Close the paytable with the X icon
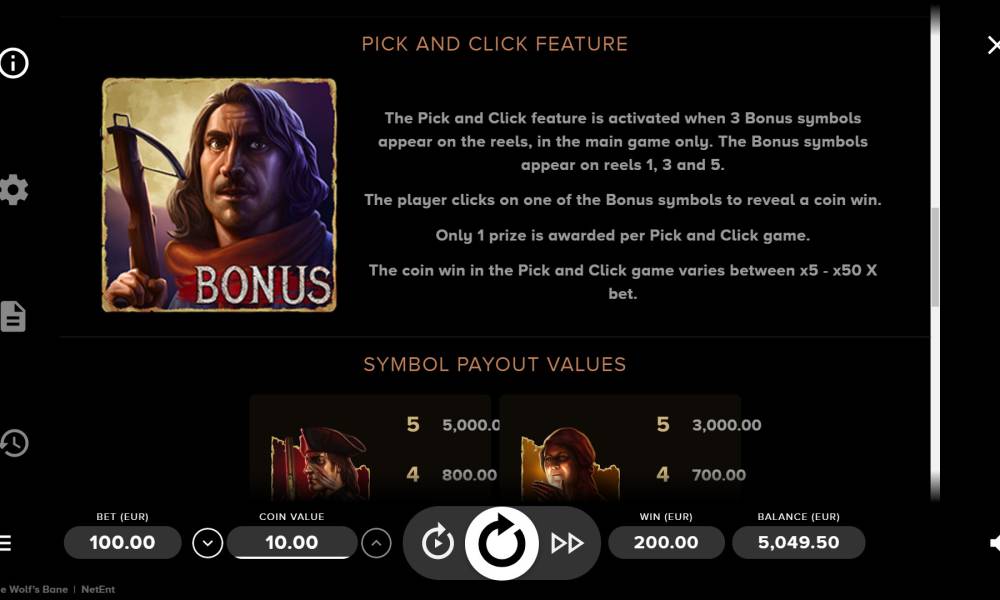 coord(993,45)
